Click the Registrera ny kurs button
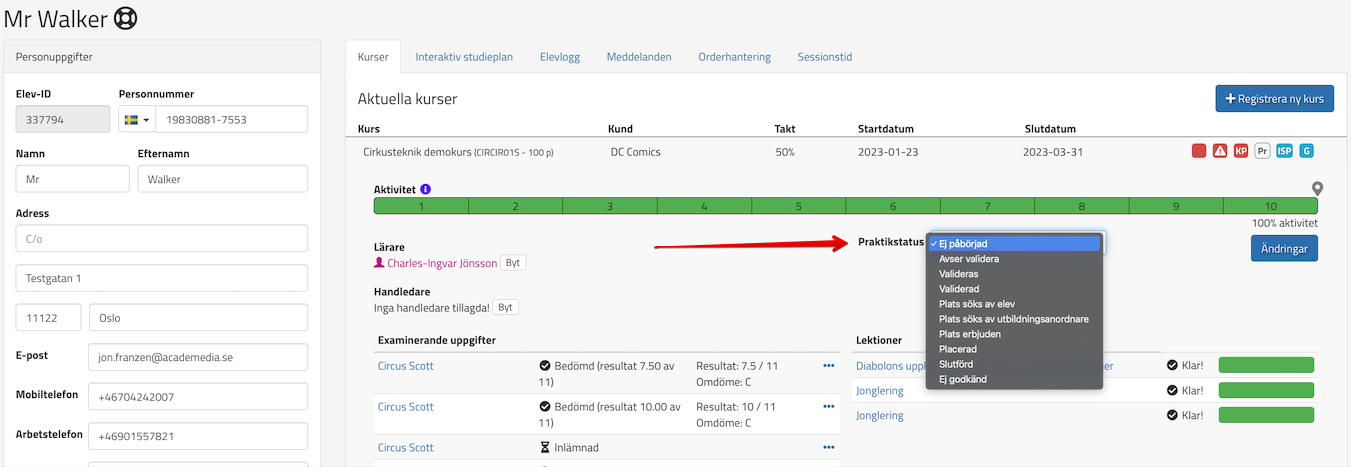 [1274, 99]
